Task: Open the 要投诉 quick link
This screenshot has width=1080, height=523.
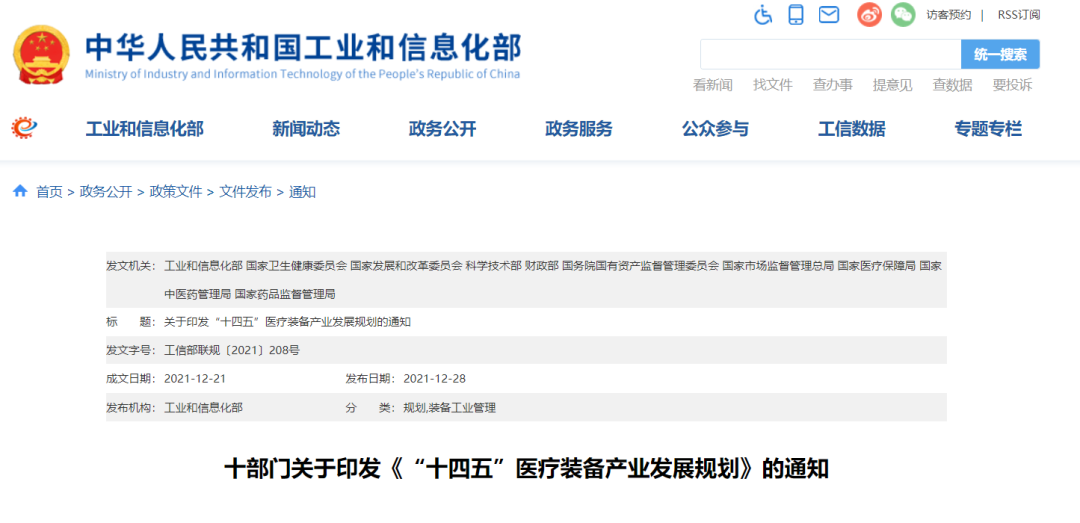Action: [x=1012, y=85]
